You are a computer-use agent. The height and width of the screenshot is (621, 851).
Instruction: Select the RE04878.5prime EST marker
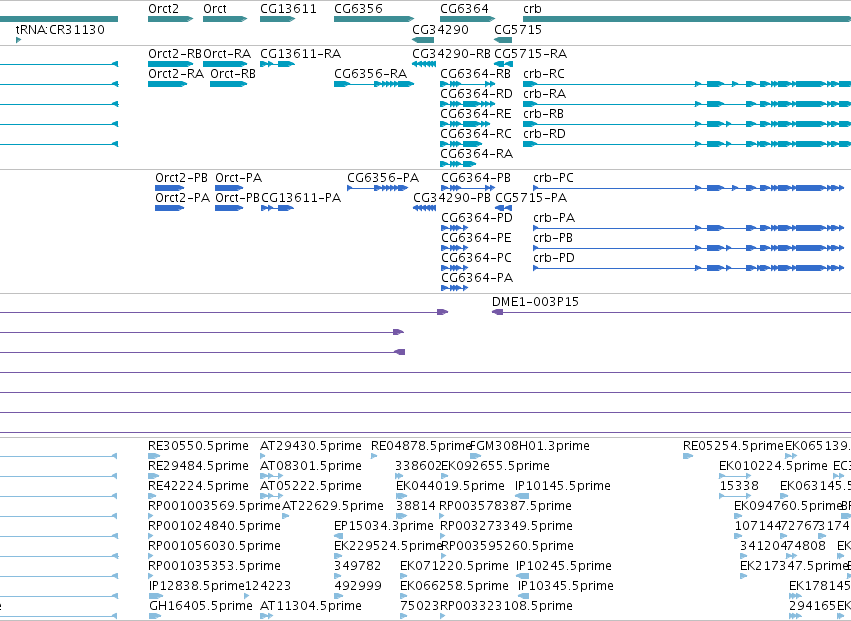[374, 456]
